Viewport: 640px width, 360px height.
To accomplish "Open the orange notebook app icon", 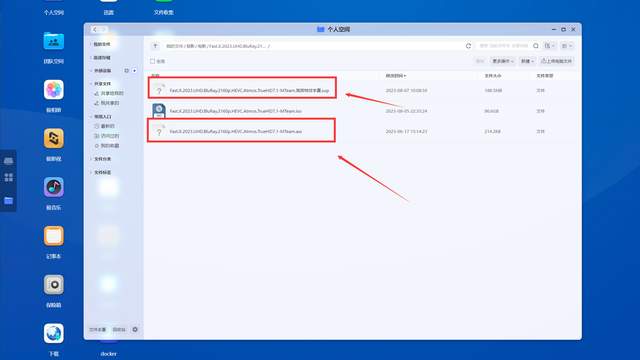I will click(x=53, y=236).
